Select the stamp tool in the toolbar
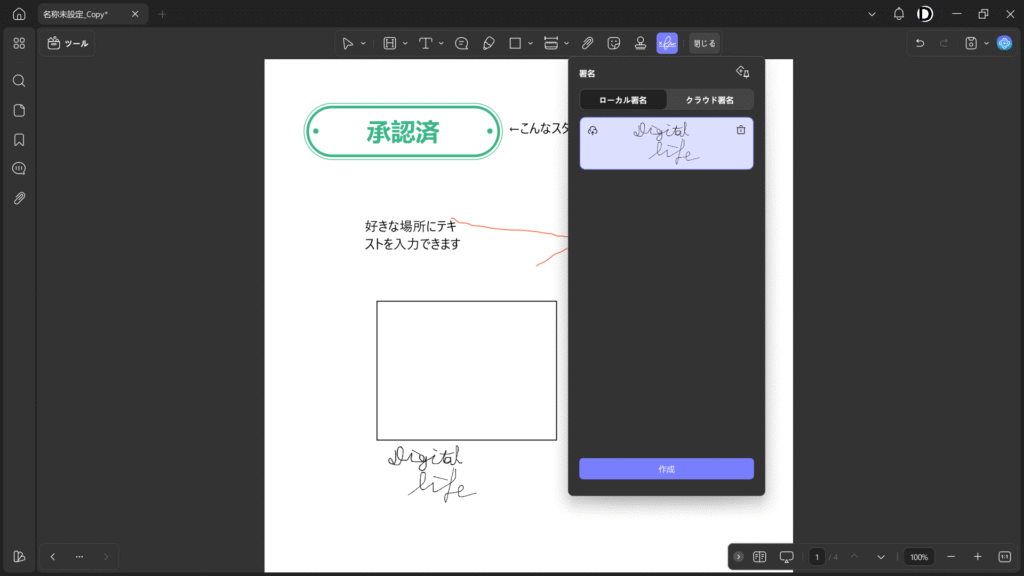The image size is (1024, 576). click(640, 43)
